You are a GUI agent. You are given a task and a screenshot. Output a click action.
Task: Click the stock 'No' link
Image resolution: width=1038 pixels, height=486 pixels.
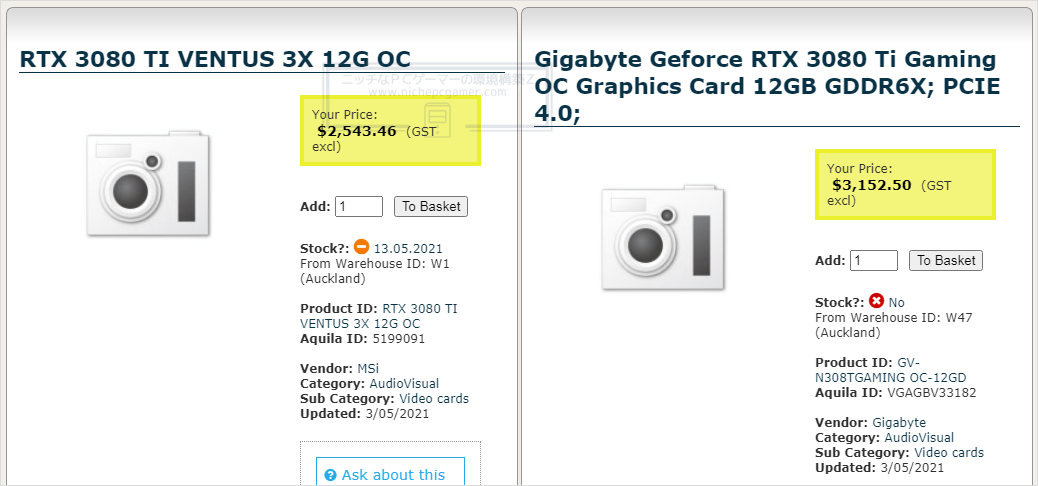(896, 303)
